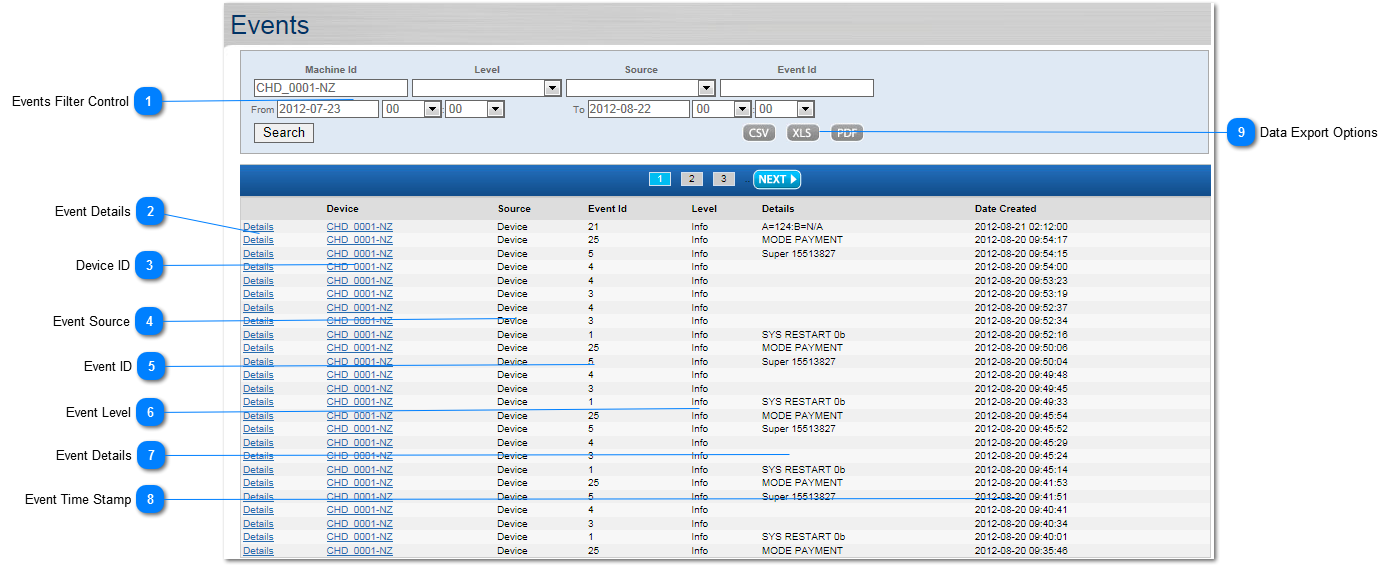The image size is (1394, 567).
Task: Click annotation marker 1 for Events Filter Control
Action: coord(148,101)
